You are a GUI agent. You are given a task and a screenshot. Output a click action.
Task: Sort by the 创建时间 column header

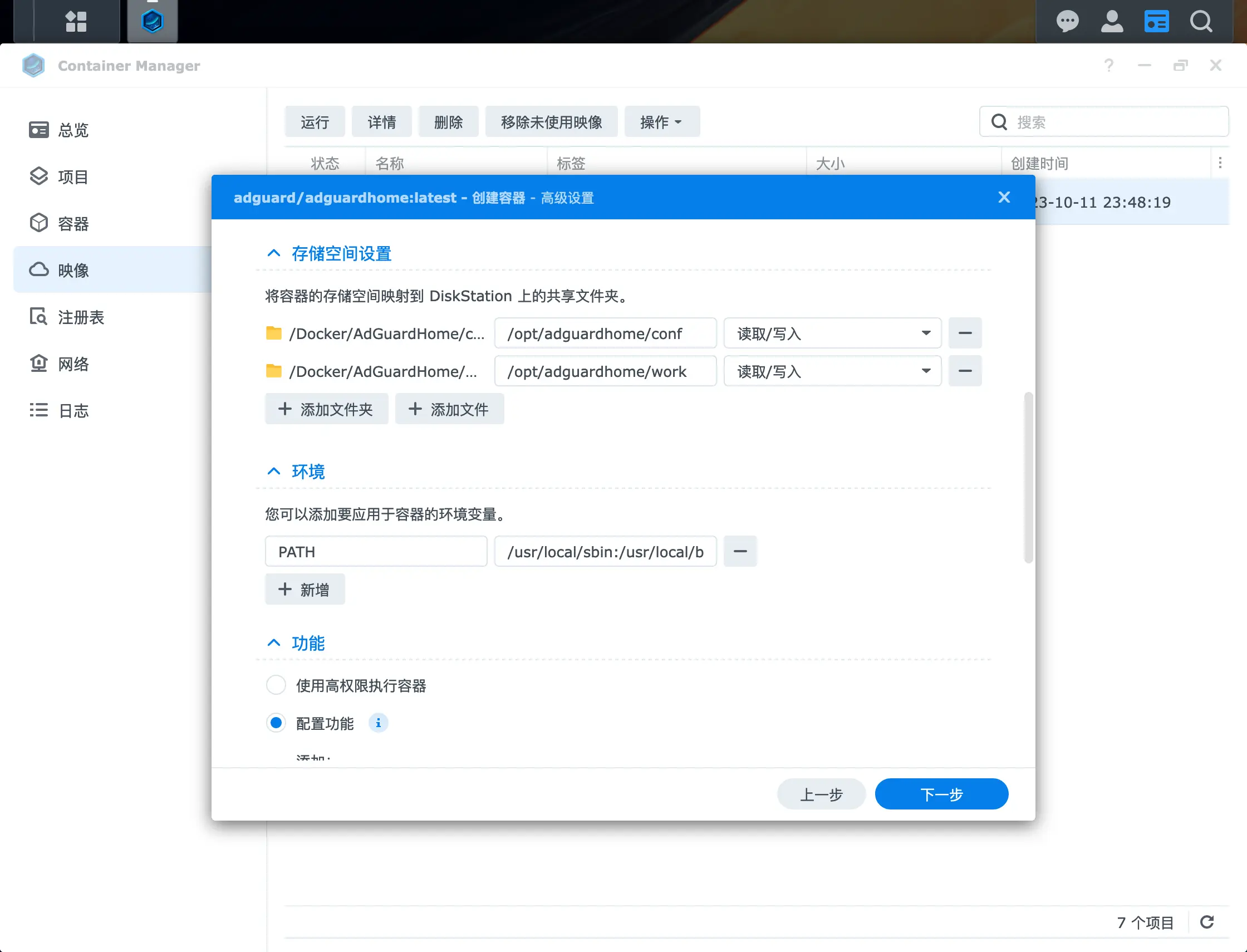(x=1106, y=163)
